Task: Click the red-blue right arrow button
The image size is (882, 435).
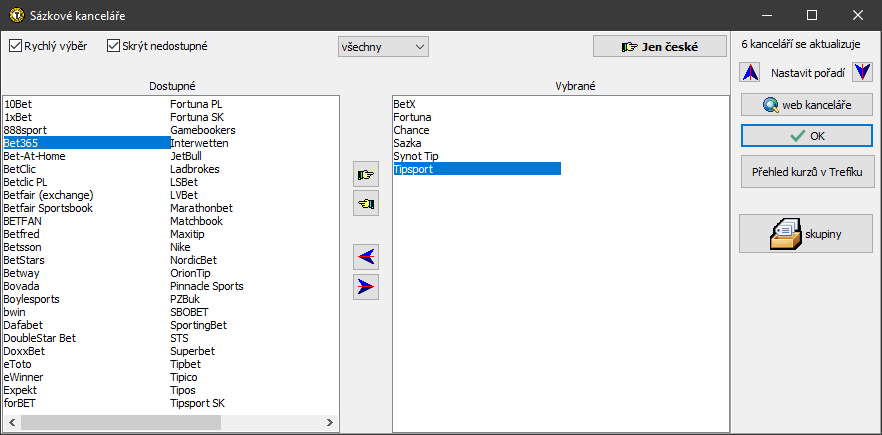Action: (367, 287)
